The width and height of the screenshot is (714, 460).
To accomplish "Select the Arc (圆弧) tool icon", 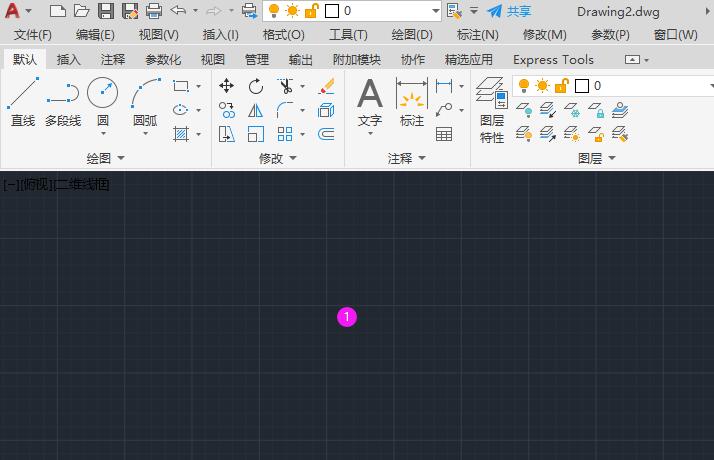I will point(146,93).
